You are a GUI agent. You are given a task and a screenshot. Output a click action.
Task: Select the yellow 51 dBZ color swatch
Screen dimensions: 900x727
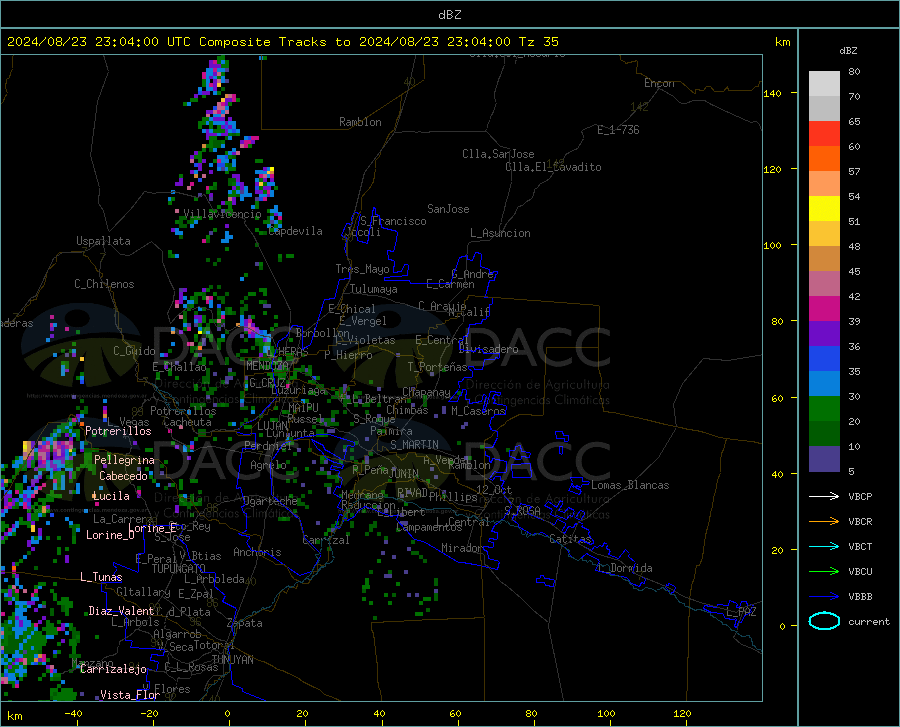[824, 209]
